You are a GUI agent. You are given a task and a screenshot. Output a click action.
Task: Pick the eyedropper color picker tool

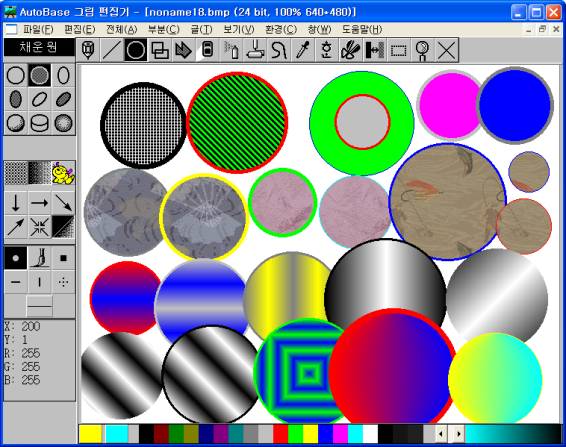(303, 50)
